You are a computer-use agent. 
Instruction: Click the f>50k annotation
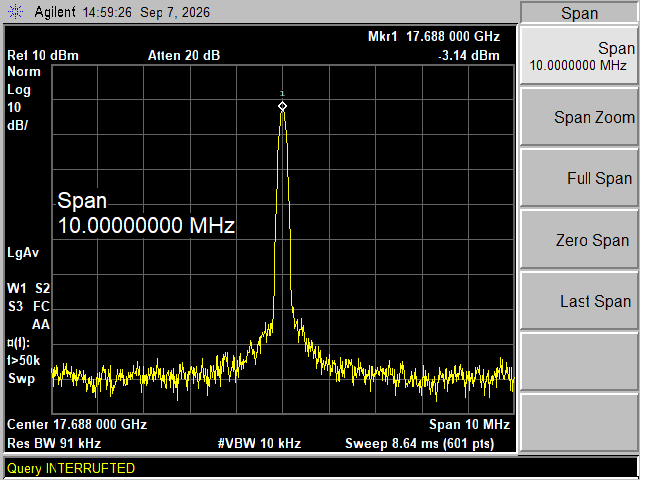[x=23, y=361]
